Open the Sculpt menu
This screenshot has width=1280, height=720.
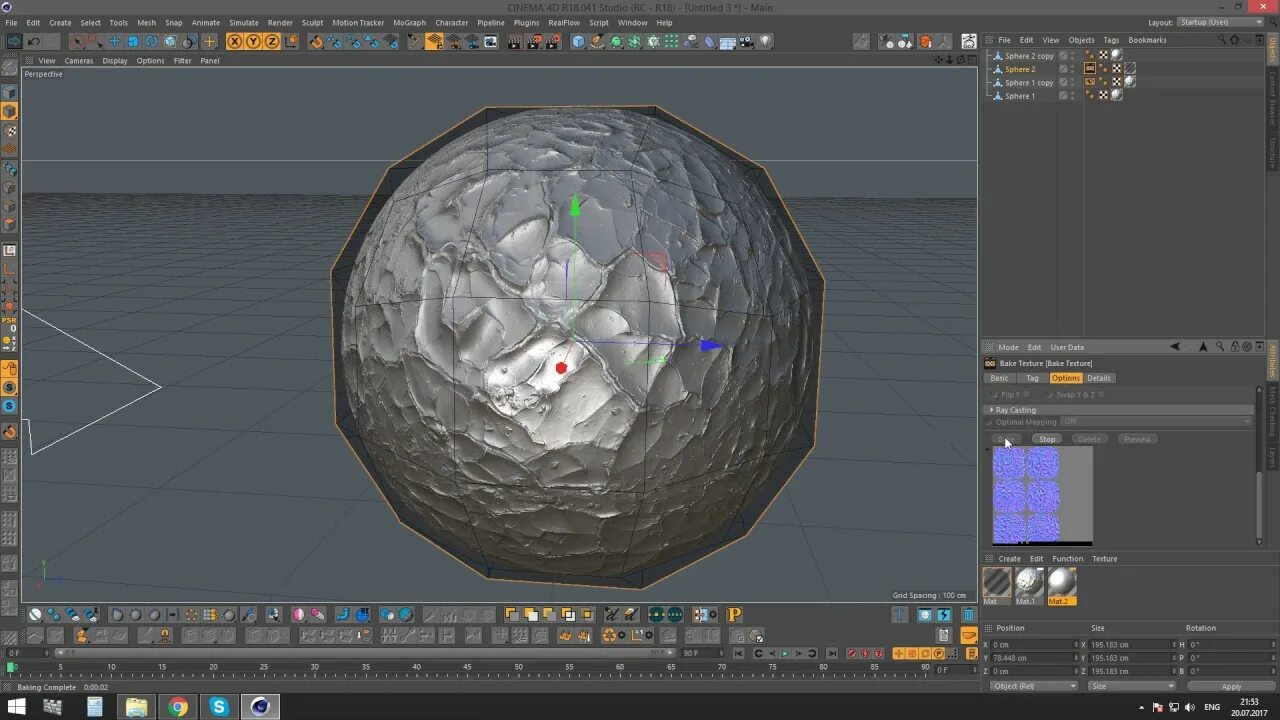tap(312, 22)
